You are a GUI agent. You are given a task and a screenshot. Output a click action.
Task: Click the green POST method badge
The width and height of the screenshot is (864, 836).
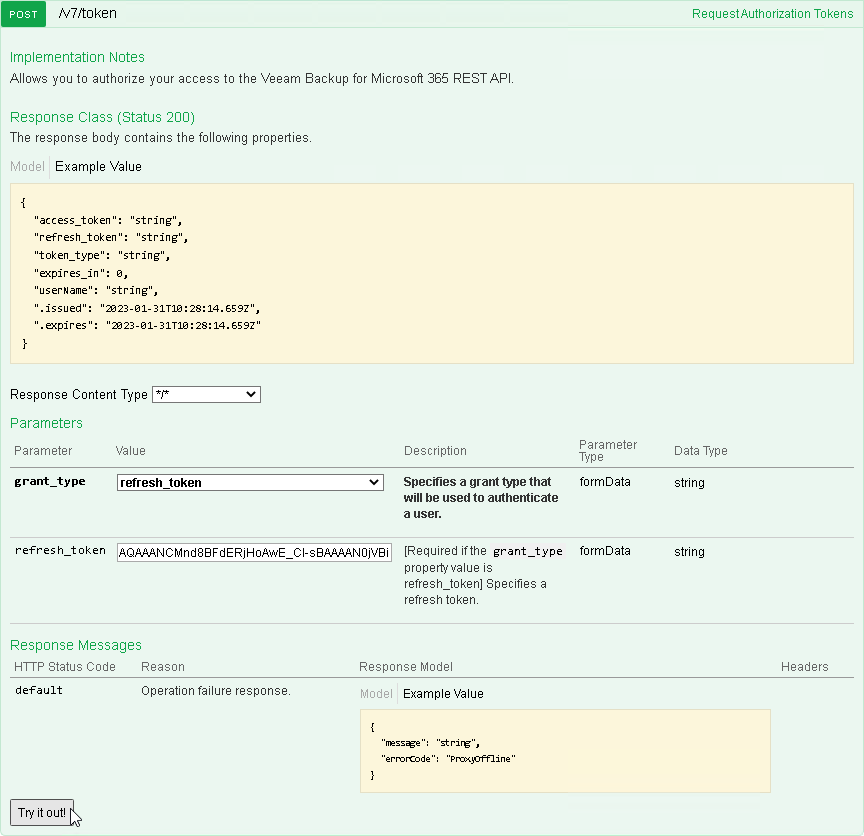pos(24,14)
